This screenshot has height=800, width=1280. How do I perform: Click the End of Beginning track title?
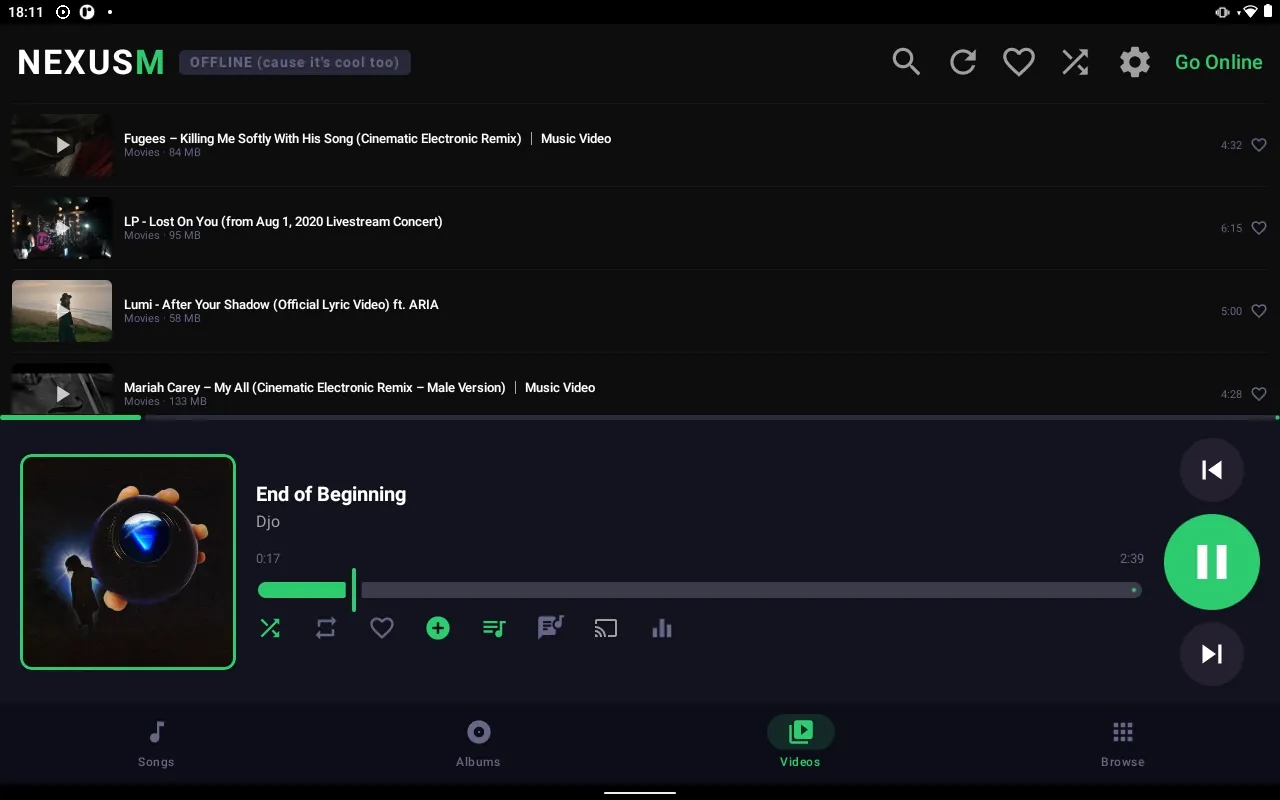(x=331, y=494)
